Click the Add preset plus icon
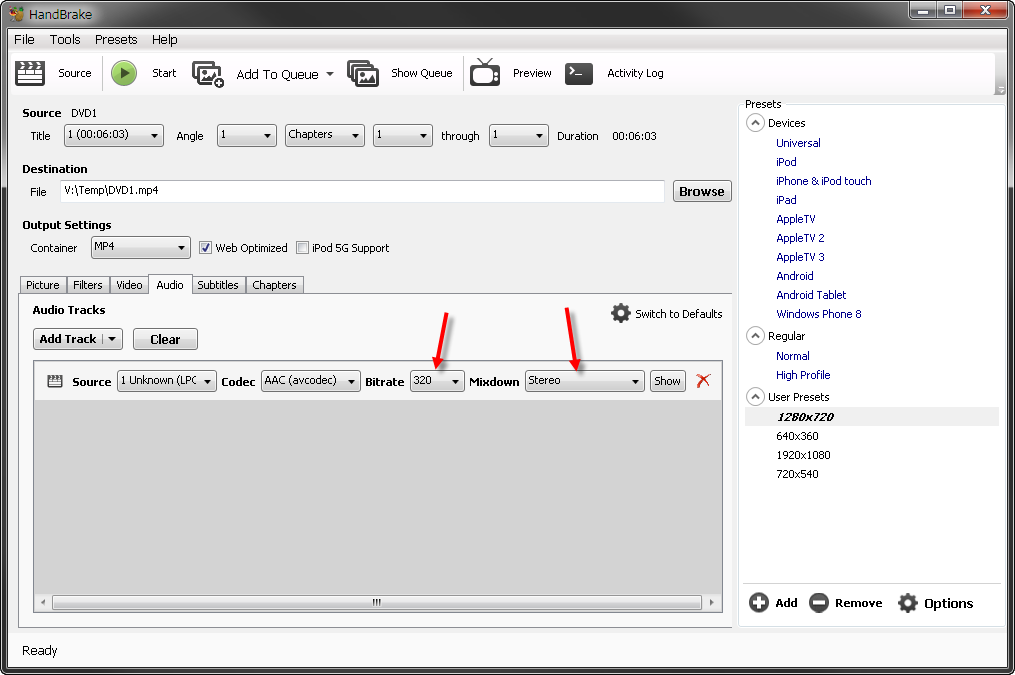1015x675 pixels. point(759,603)
